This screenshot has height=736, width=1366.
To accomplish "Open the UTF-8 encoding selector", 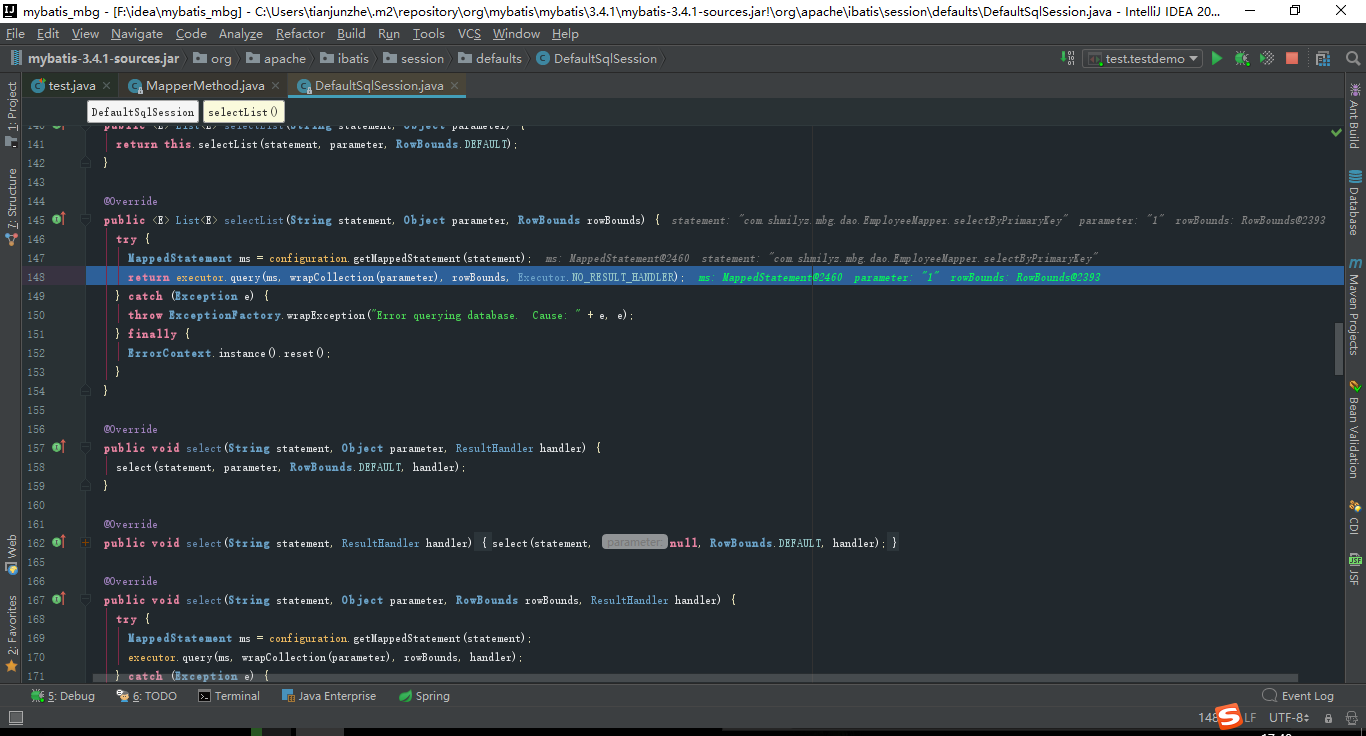I will [1288, 717].
